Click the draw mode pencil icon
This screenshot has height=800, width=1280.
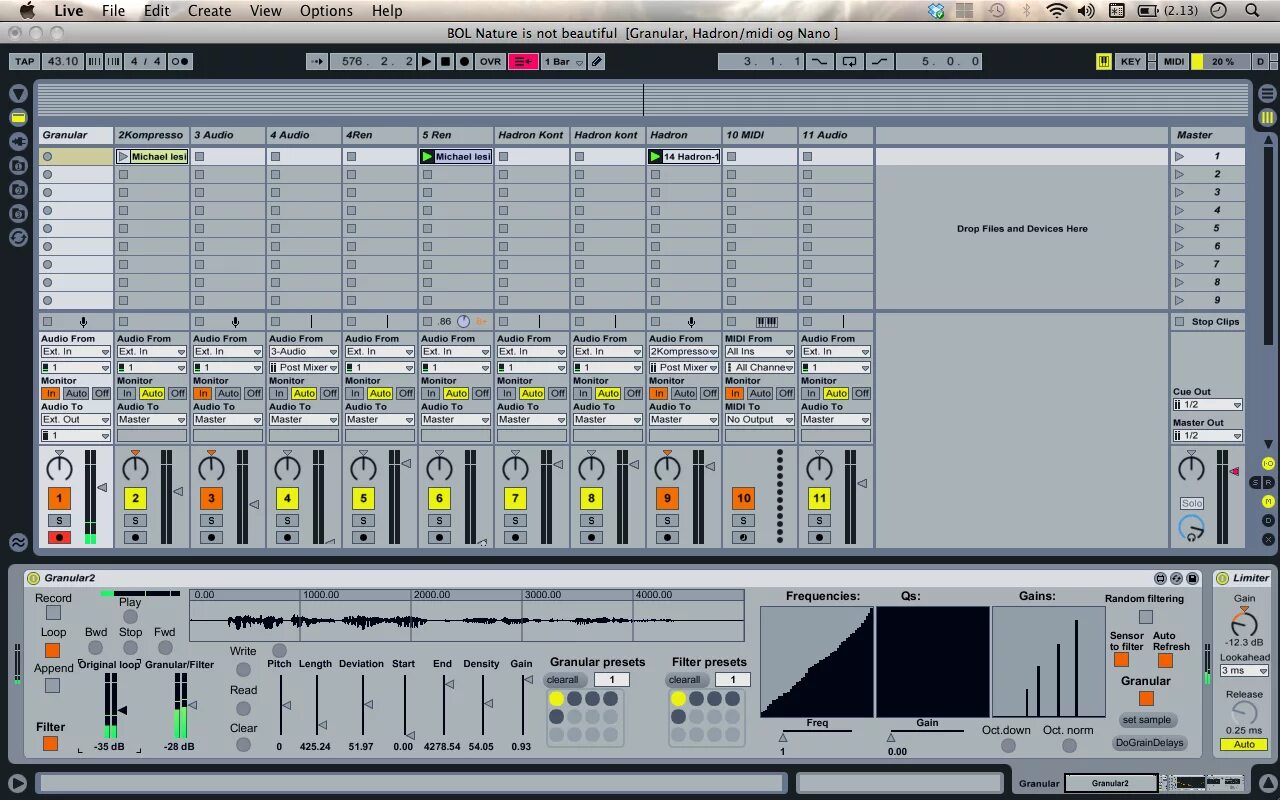pyautogui.click(x=596, y=61)
